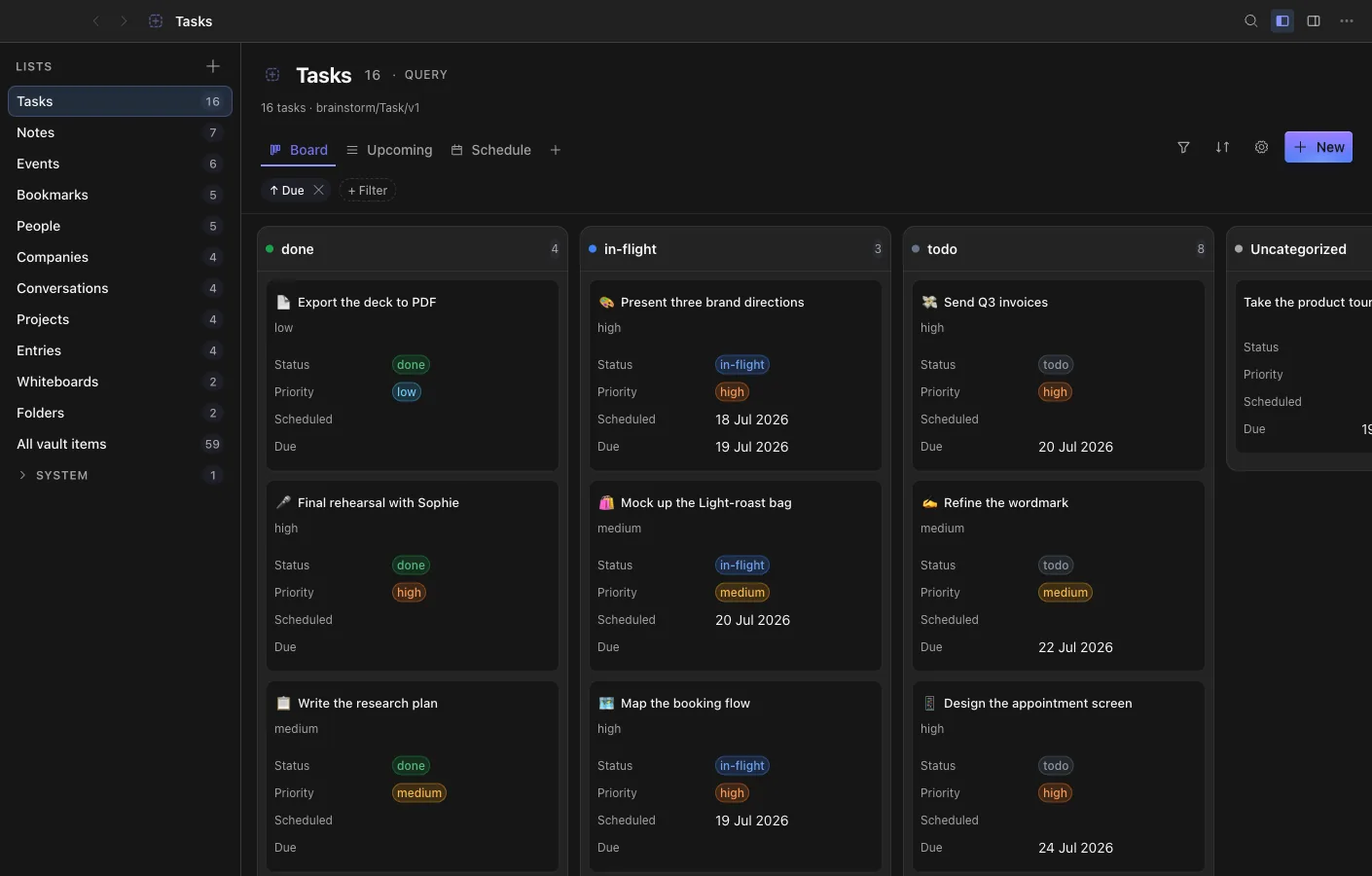Switch to the Schedule tab
The height and width of the screenshot is (876, 1372).
point(490,150)
